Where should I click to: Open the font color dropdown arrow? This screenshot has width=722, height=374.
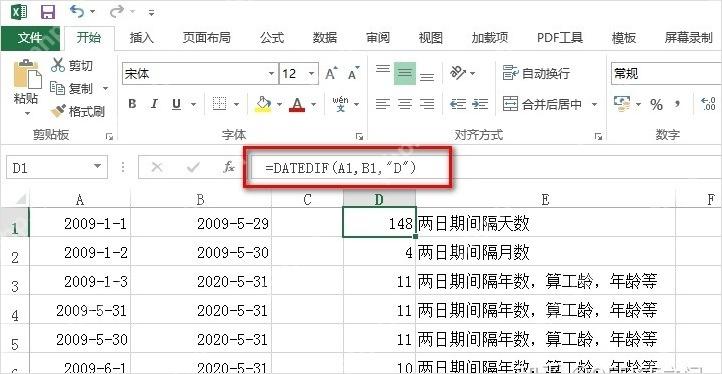(x=314, y=105)
